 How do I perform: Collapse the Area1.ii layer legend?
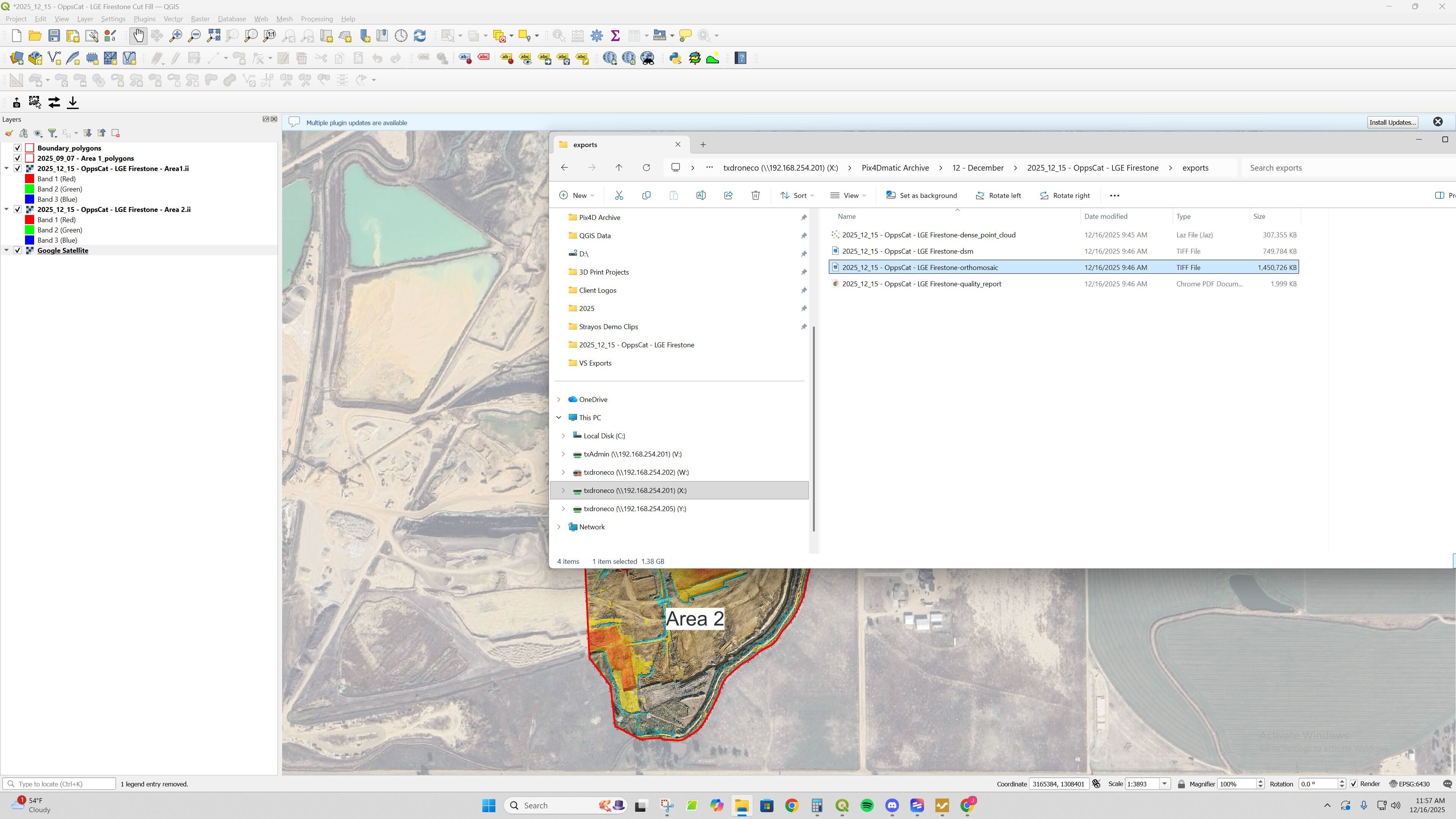click(x=7, y=168)
